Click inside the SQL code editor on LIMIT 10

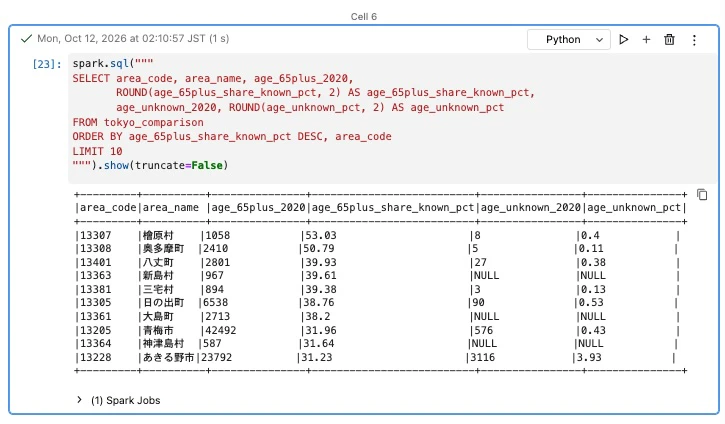point(97,151)
